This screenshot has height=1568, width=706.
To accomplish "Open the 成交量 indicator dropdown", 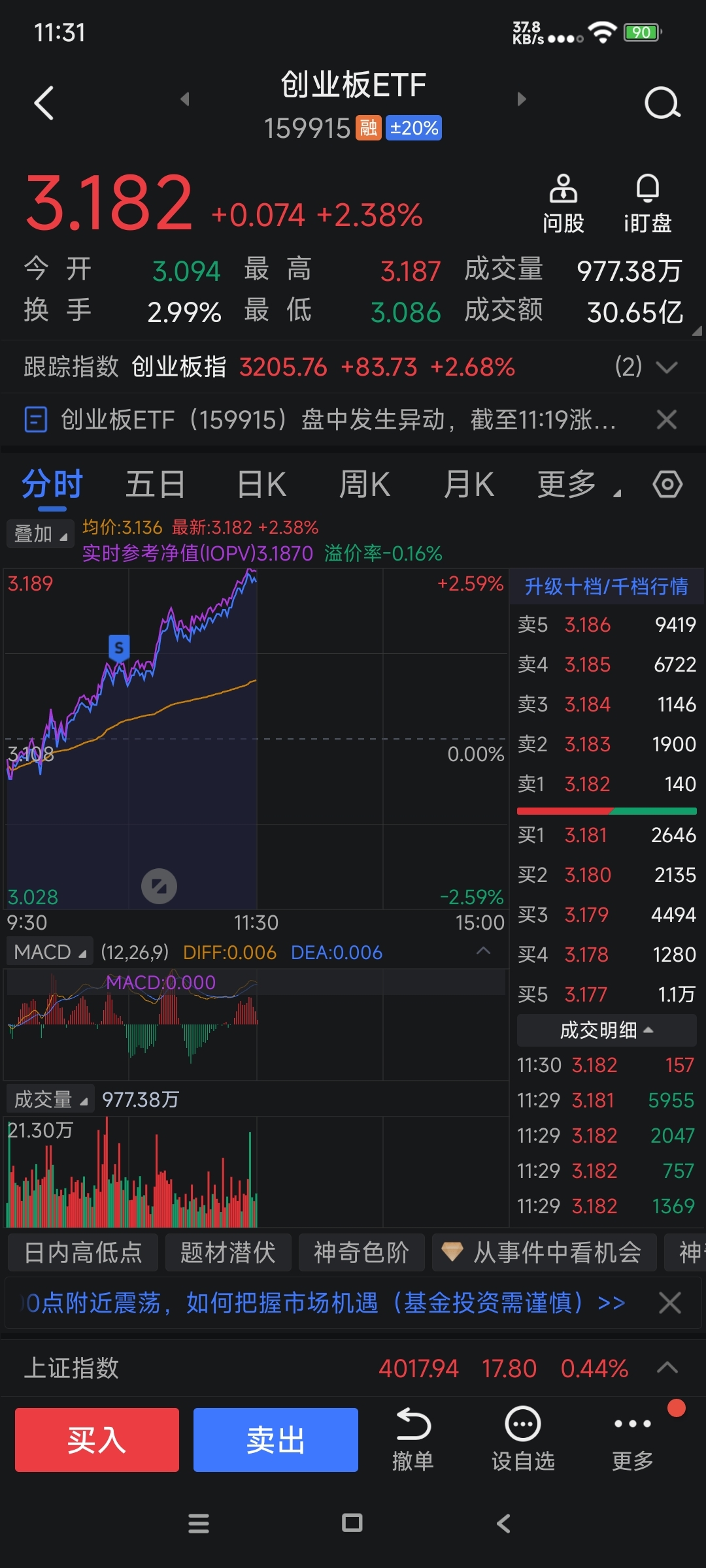I will pos(50,1100).
